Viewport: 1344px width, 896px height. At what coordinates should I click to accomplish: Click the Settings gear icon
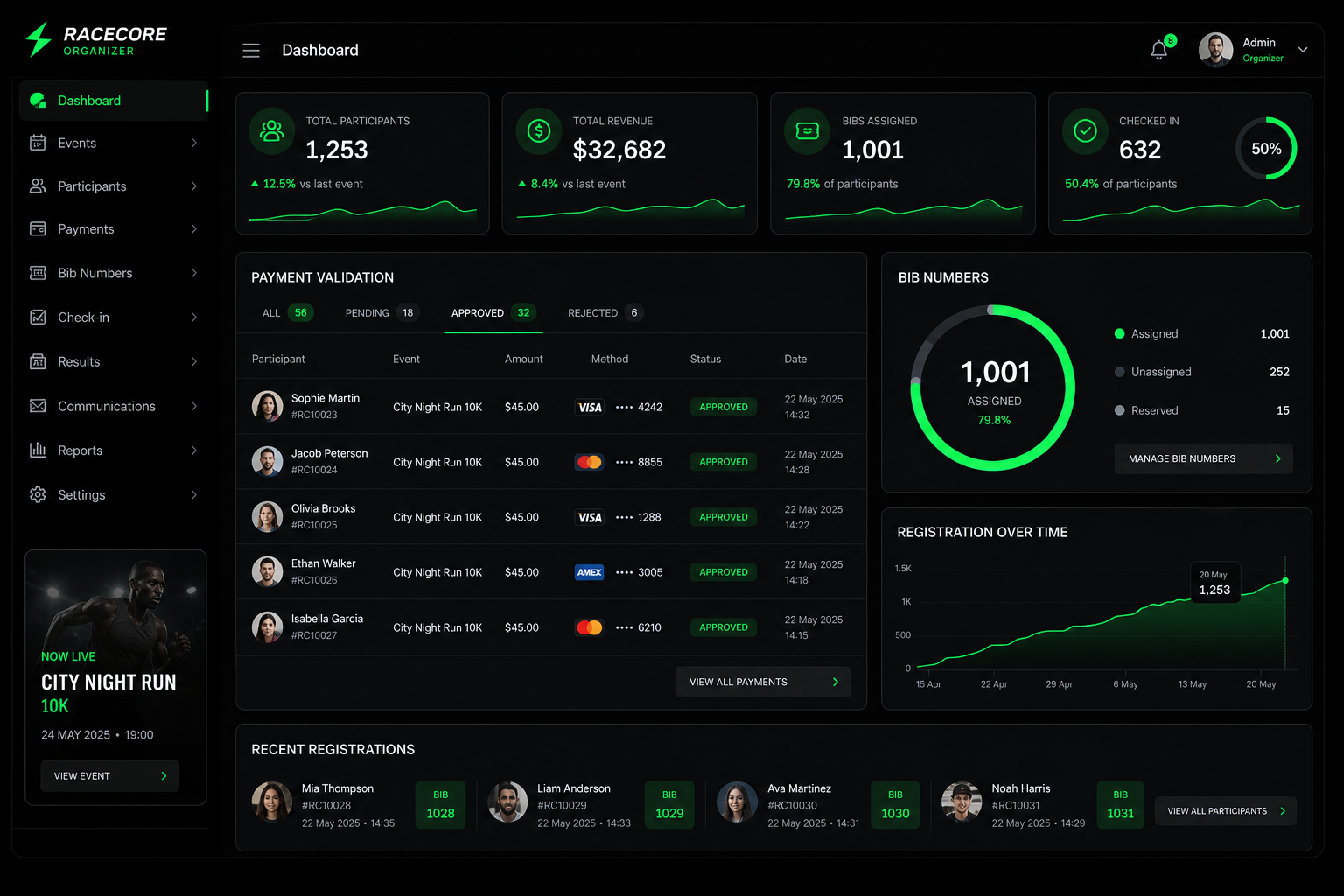[x=38, y=494]
